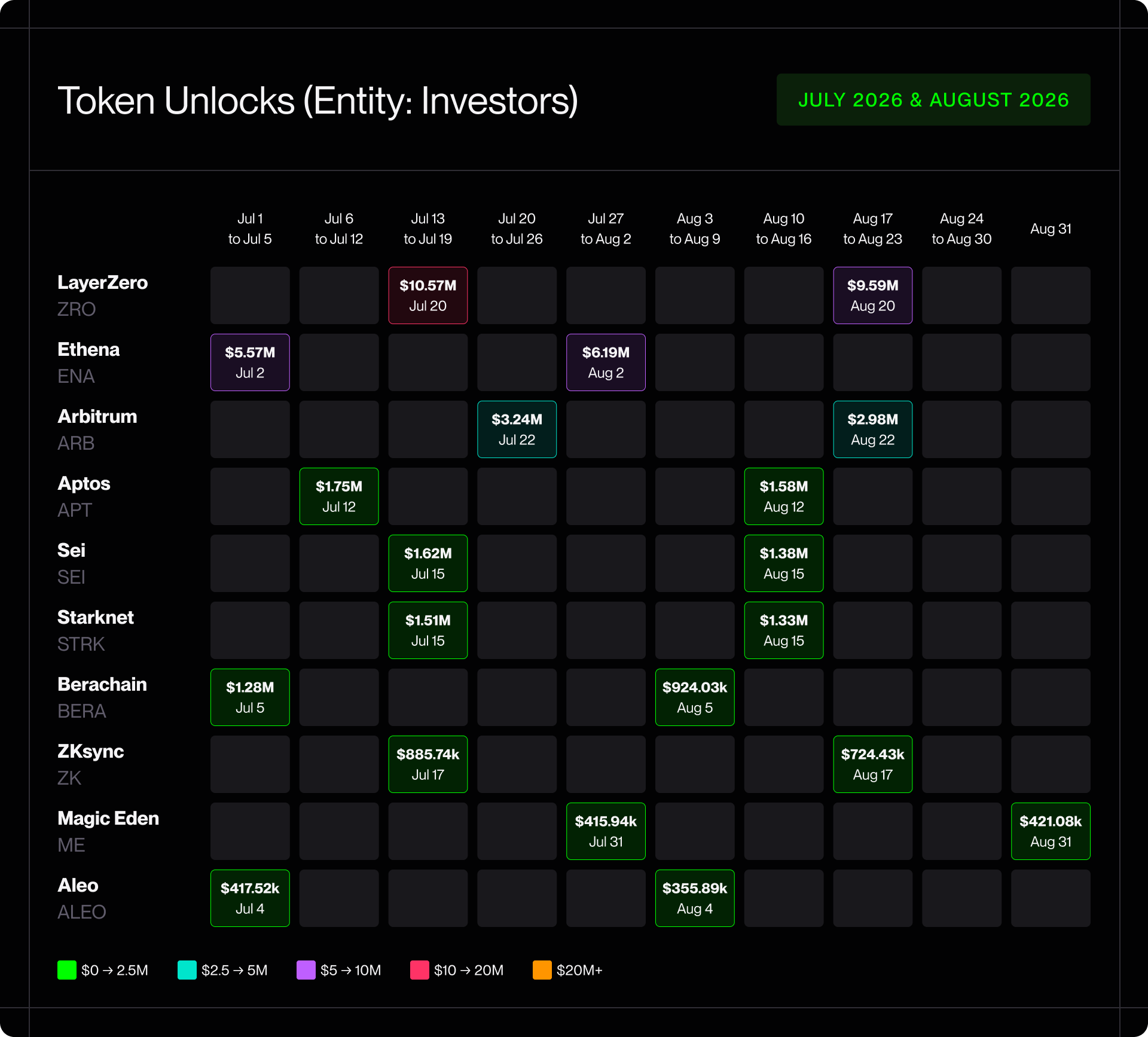Select ZKsync $724.43k Aug 17 unlock
The width and height of the screenshot is (1148, 1037).
pos(873,764)
